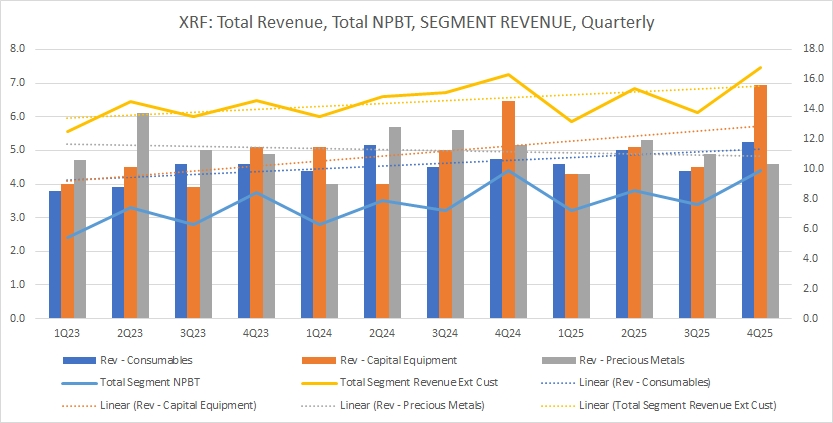Click Linear (Total Segment Revenue Ext Cust) legend entry
This screenshot has height=423, width=833.
(679, 405)
